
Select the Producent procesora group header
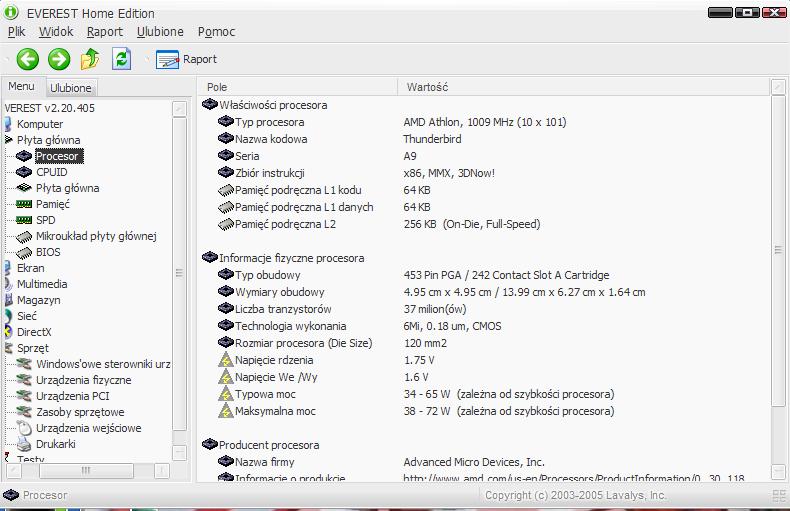(x=260, y=445)
